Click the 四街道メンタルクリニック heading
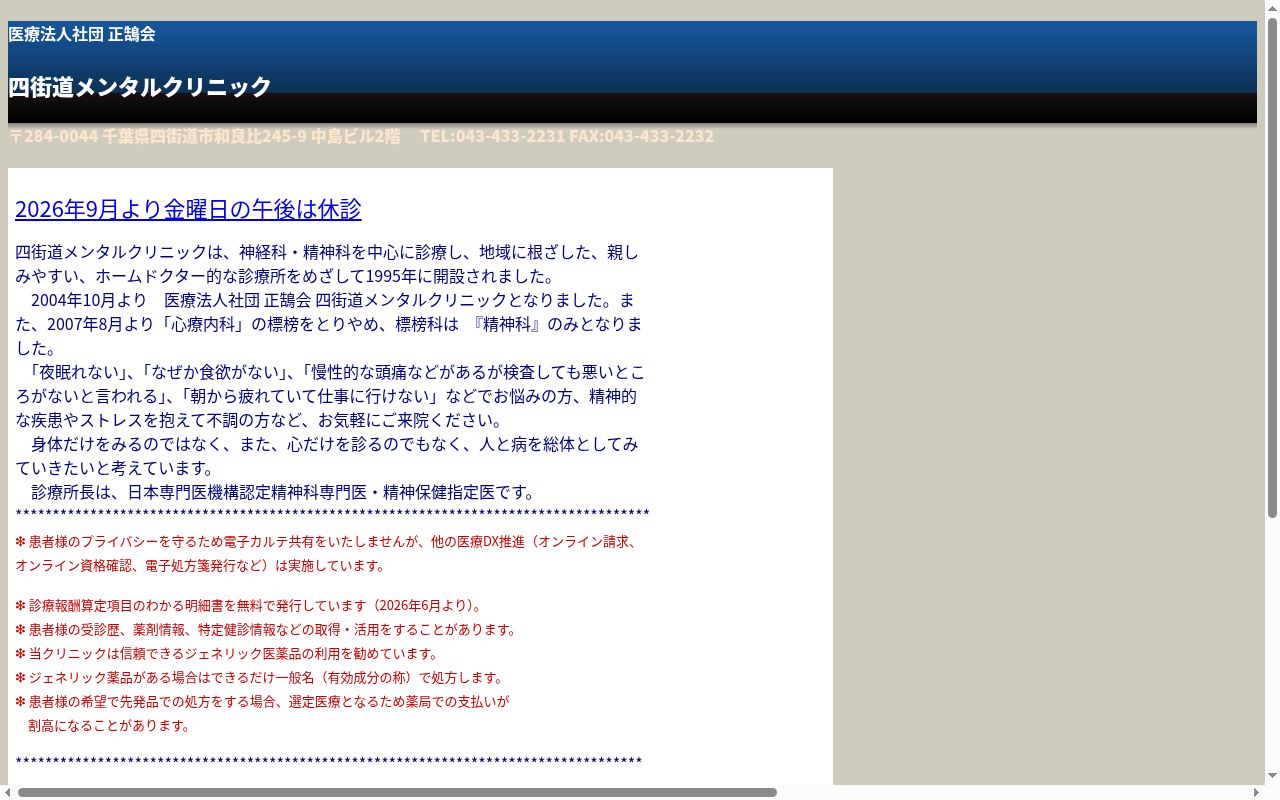Screen dimensions: 1280x800 coord(140,87)
